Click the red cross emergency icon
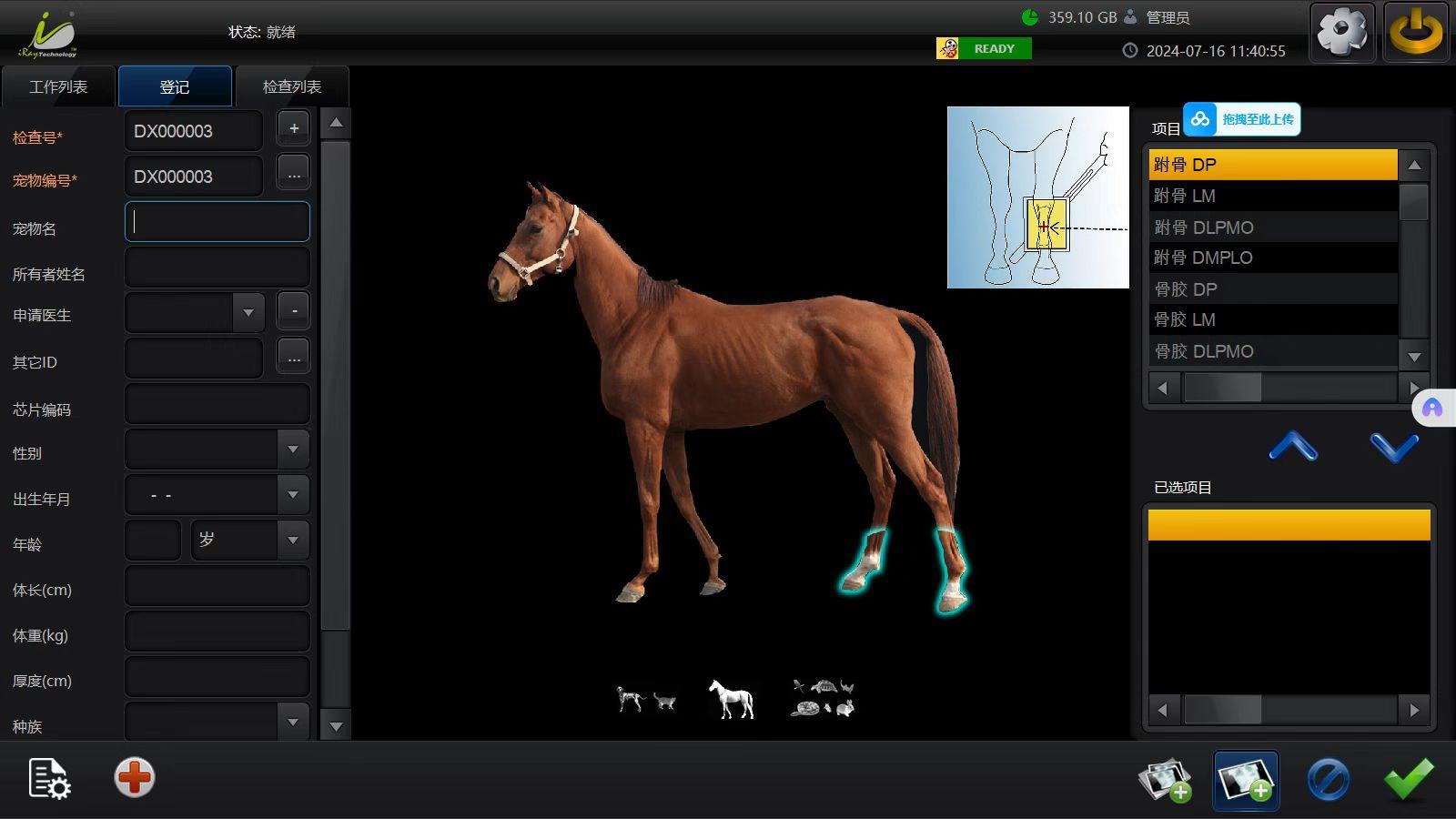The image size is (1456, 819). point(135,778)
